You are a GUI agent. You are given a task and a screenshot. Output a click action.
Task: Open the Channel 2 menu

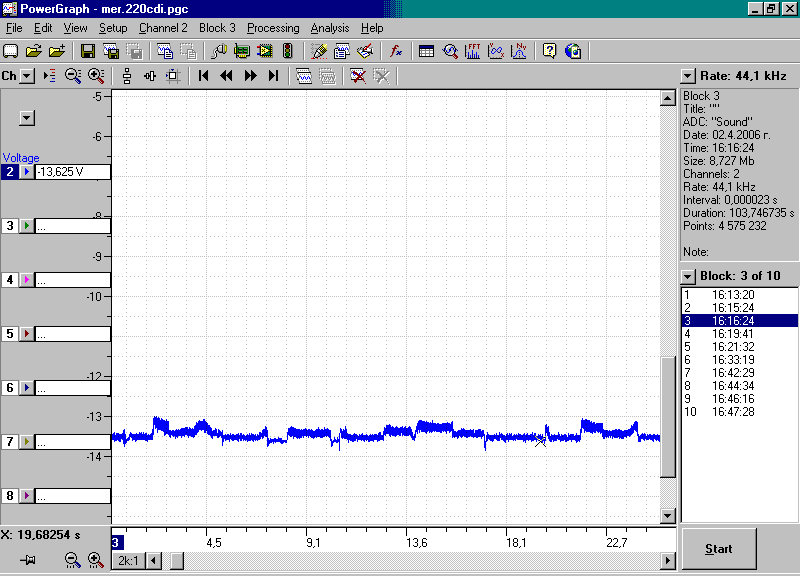point(163,28)
